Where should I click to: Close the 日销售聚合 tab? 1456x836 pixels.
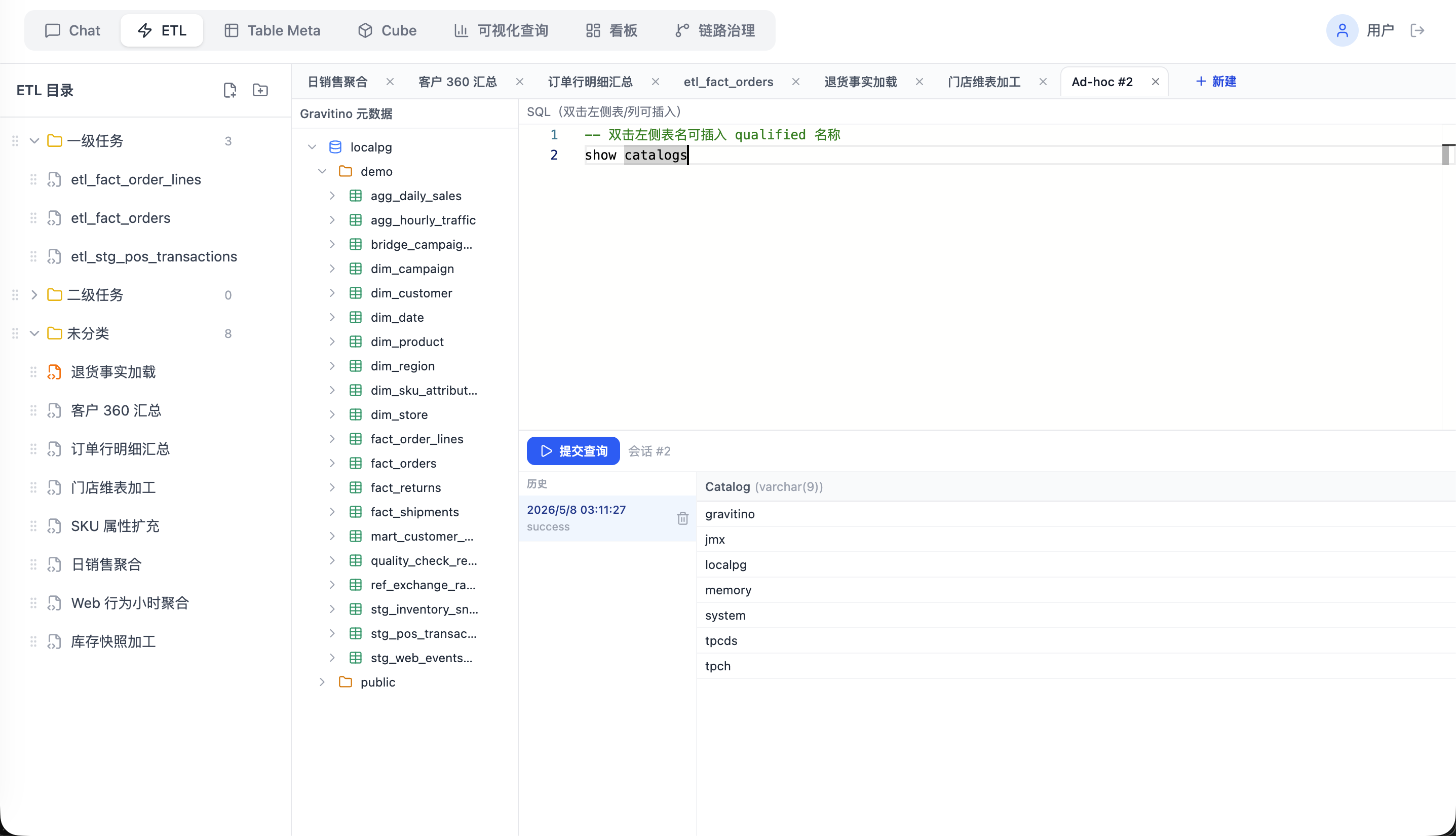(390, 82)
